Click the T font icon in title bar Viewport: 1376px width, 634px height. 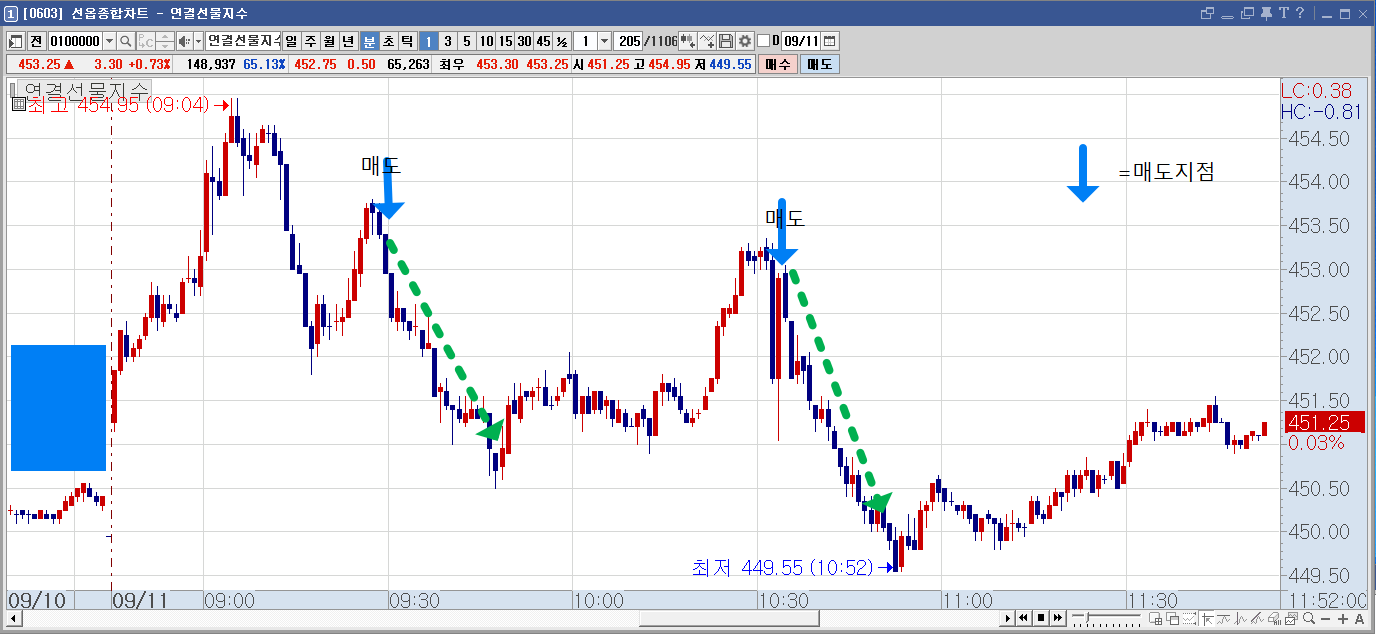pyautogui.click(x=1283, y=13)
